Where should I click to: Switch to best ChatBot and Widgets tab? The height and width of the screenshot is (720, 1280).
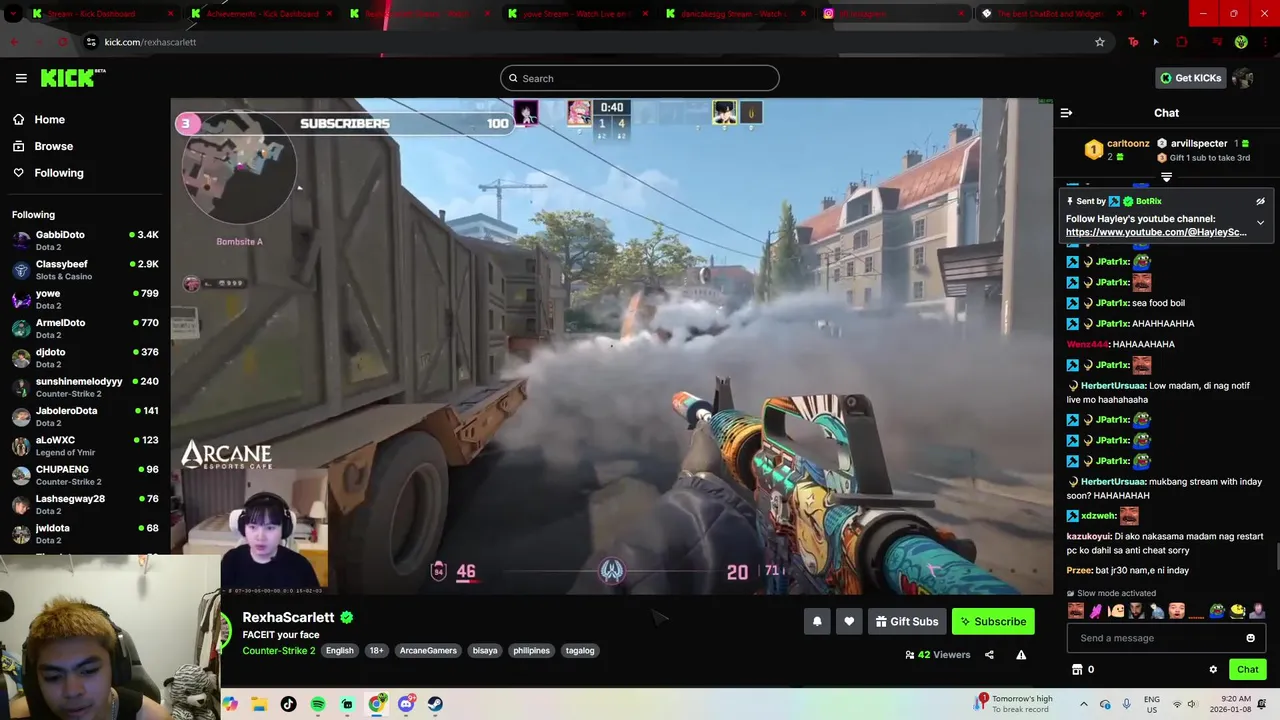pyautogui.click(x=1051, y=14)
